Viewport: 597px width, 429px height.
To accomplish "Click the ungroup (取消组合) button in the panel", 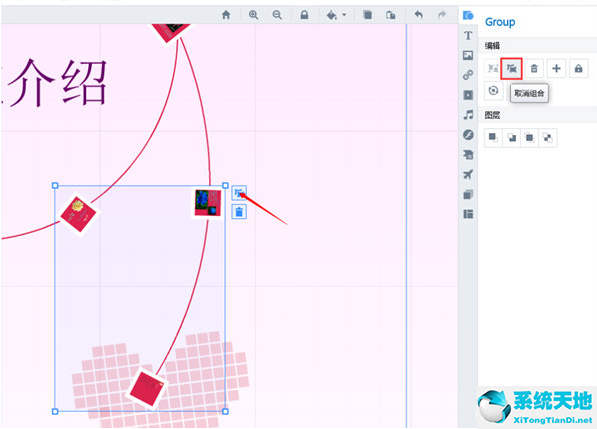I will pyautogui.click(x=511, y=69).
